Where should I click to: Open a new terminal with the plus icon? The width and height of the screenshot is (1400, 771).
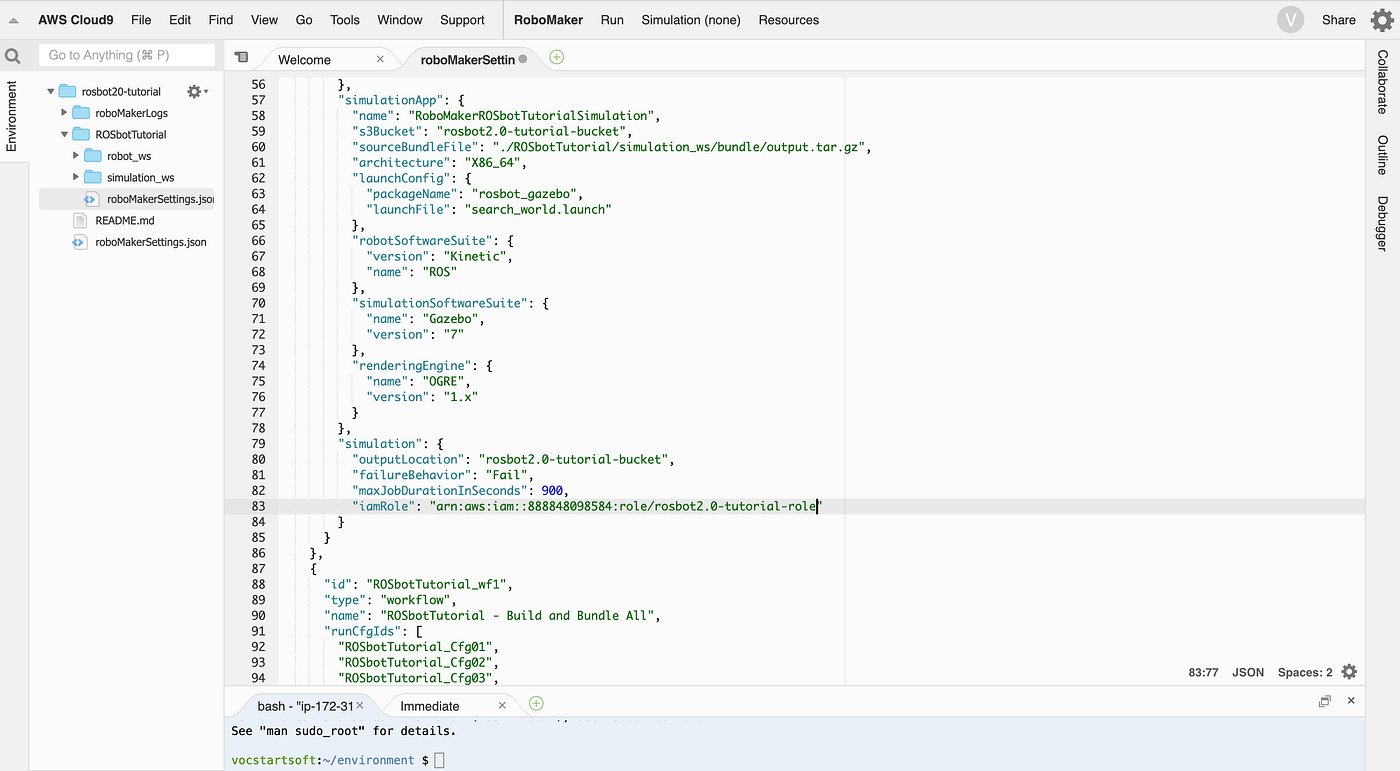(x=536, y=704)
